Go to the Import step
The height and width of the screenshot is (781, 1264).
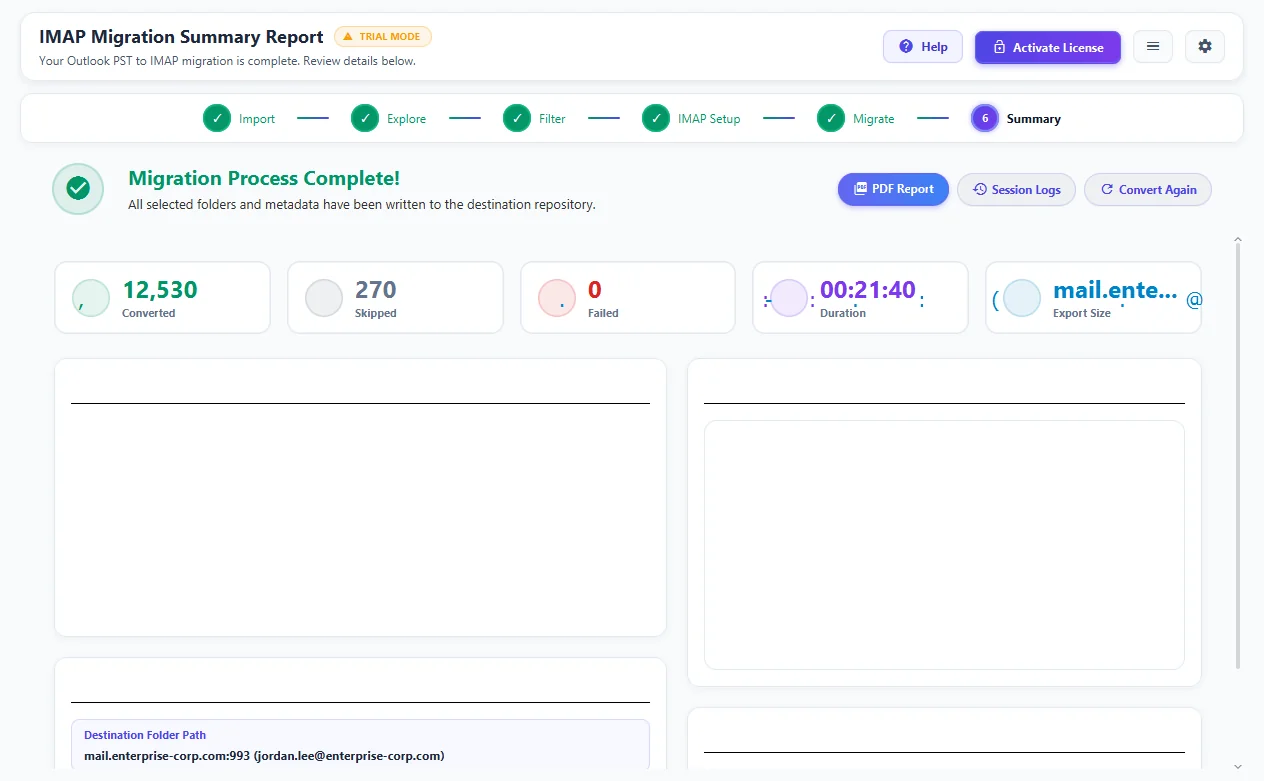[x=239, y=118]
